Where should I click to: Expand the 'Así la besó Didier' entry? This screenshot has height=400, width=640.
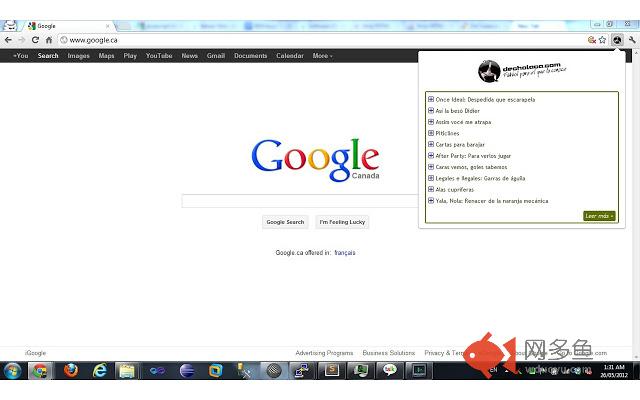[431, 111]
